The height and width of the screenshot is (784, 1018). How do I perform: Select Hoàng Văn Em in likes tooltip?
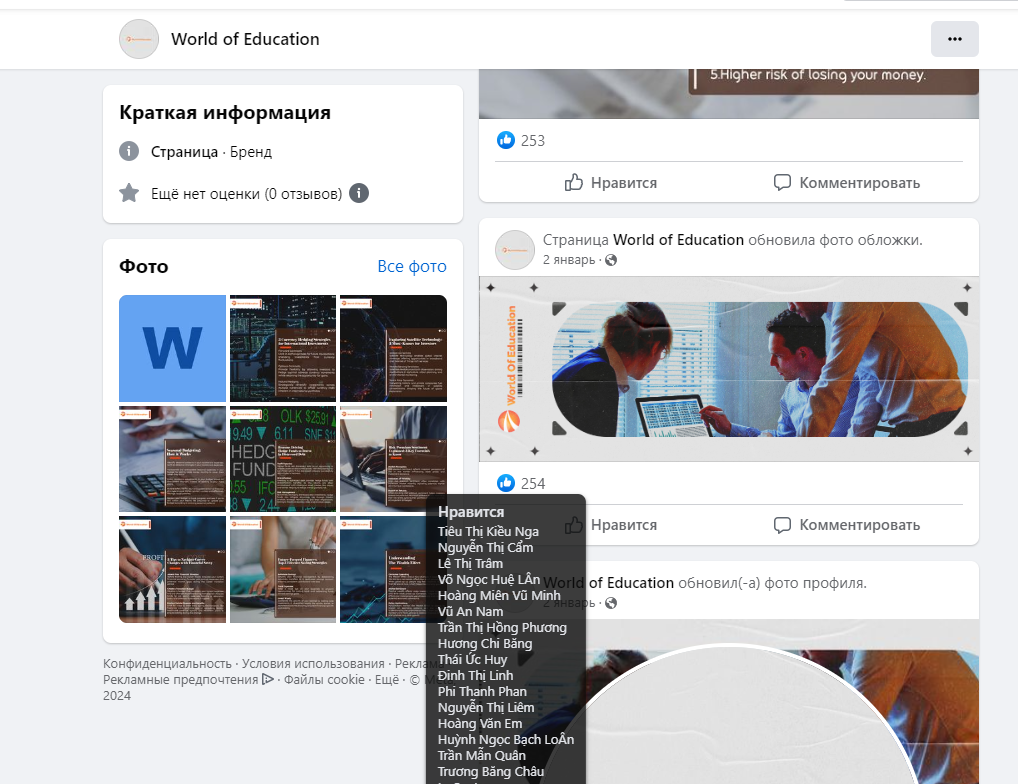[480, 724]
